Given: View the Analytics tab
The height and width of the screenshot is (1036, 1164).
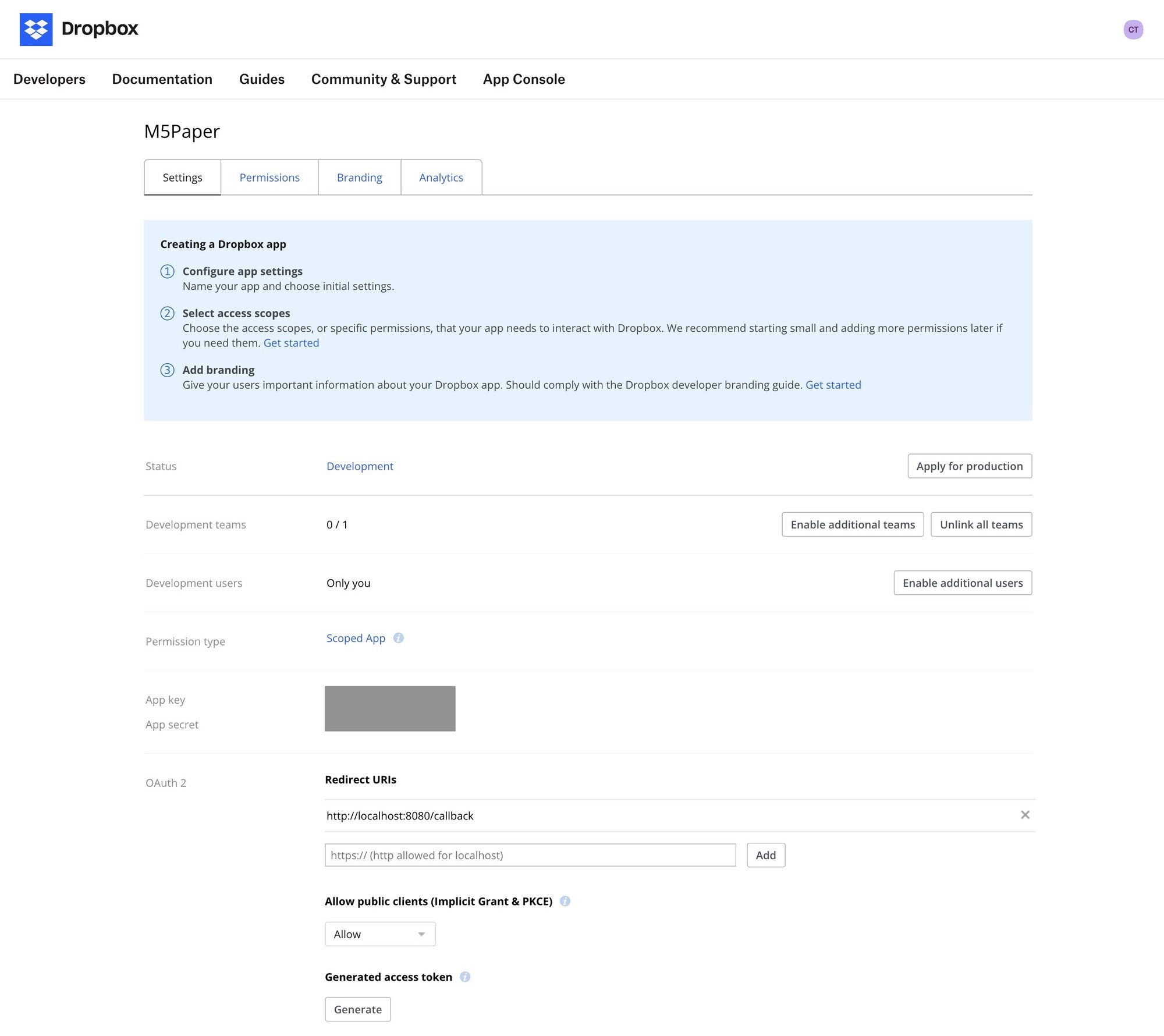Looking at the screenshot, I should (441, 177).
